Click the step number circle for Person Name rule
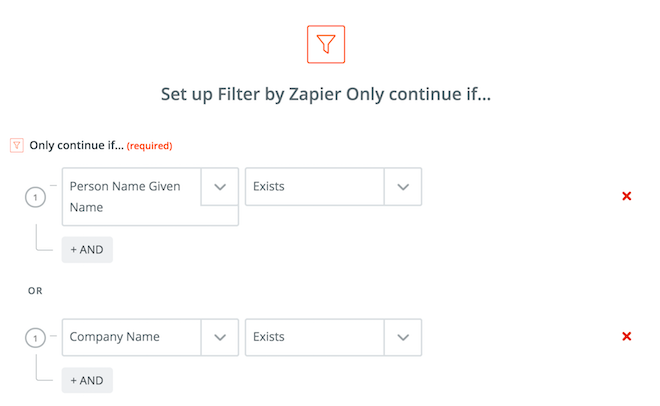Screen dimensions: 660x406 pyautogui.click(x=35, y=197)
